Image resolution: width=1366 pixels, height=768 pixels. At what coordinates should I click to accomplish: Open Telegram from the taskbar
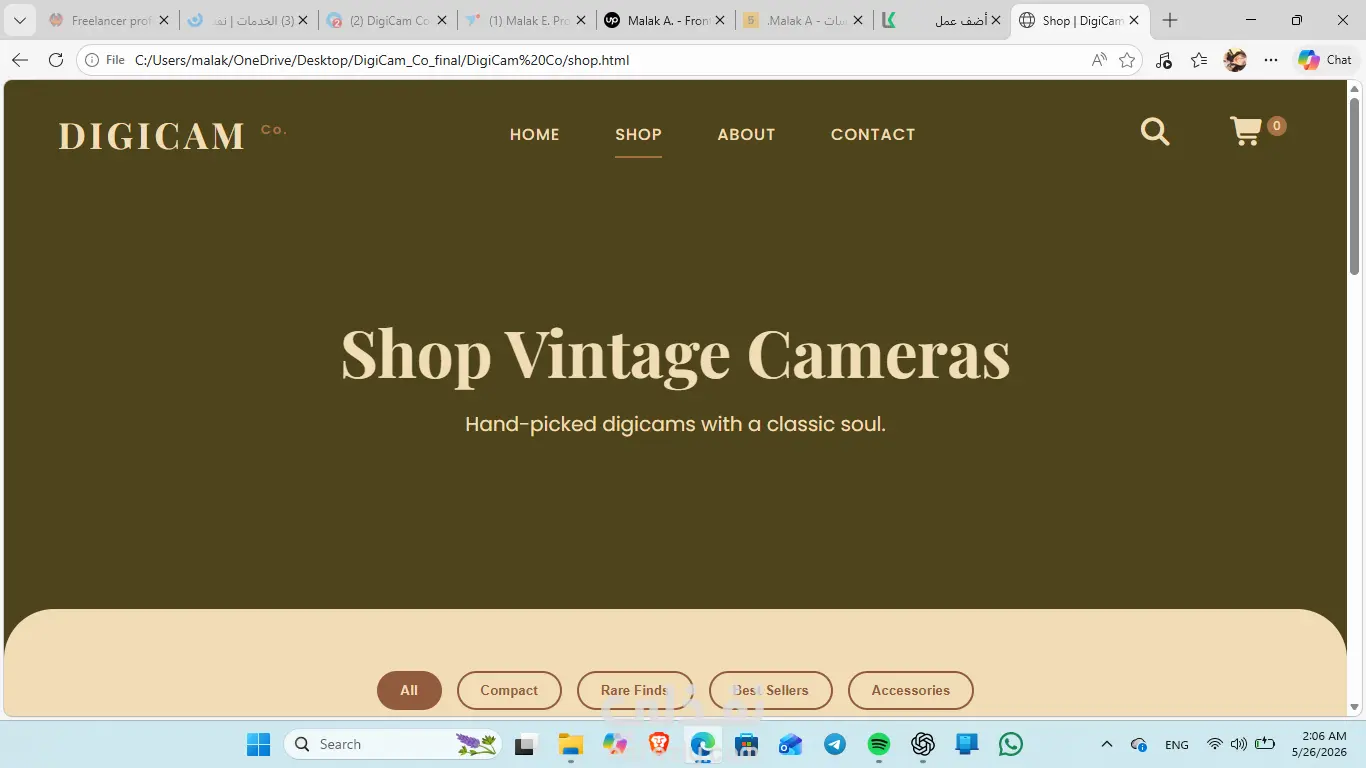(835, 744)
